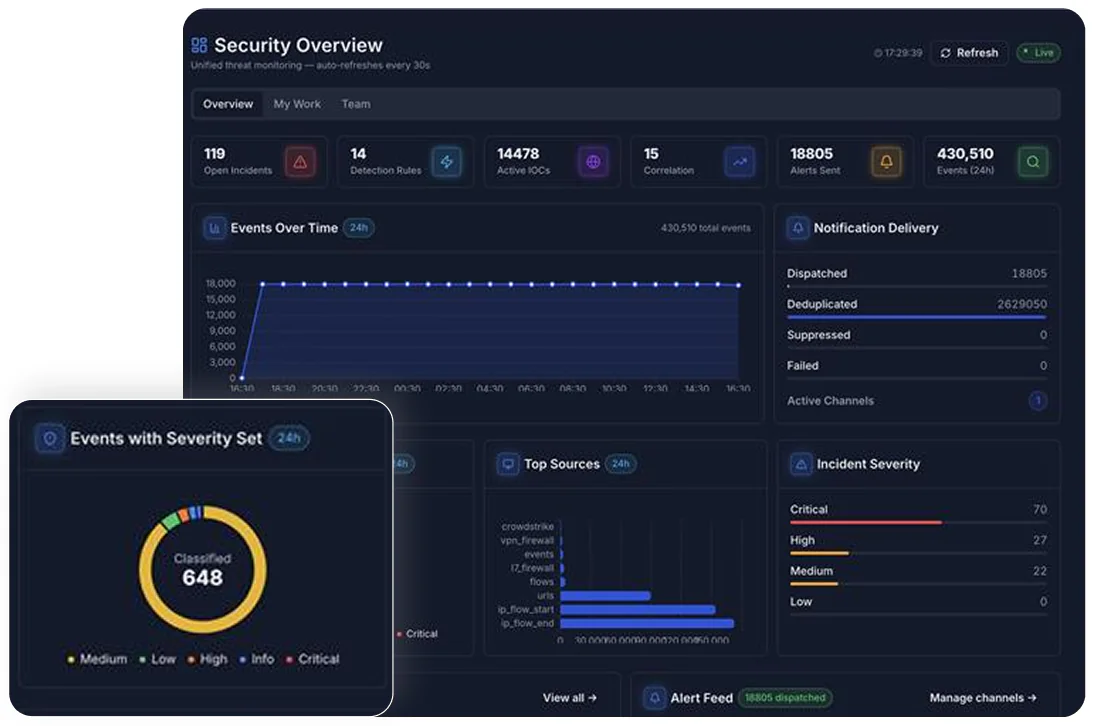Toggle the Live status badge
Screen dimensions: 1094x726
pyautogui.click(x=1038, y=53)
